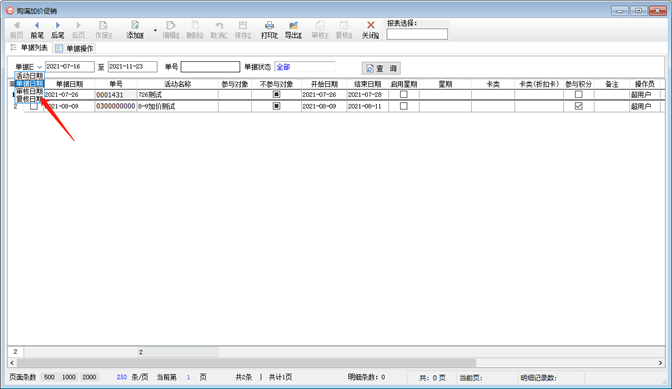Focus the 单号 input field
This screenshot has height=389, width=672.
coord(210,67)
